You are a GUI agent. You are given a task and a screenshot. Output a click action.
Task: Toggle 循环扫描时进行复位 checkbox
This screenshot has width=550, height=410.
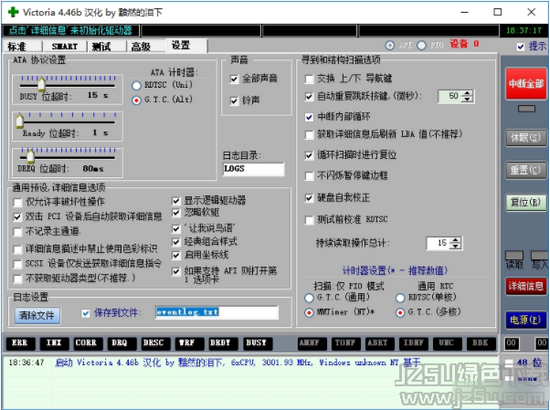[x=309, y=155]
